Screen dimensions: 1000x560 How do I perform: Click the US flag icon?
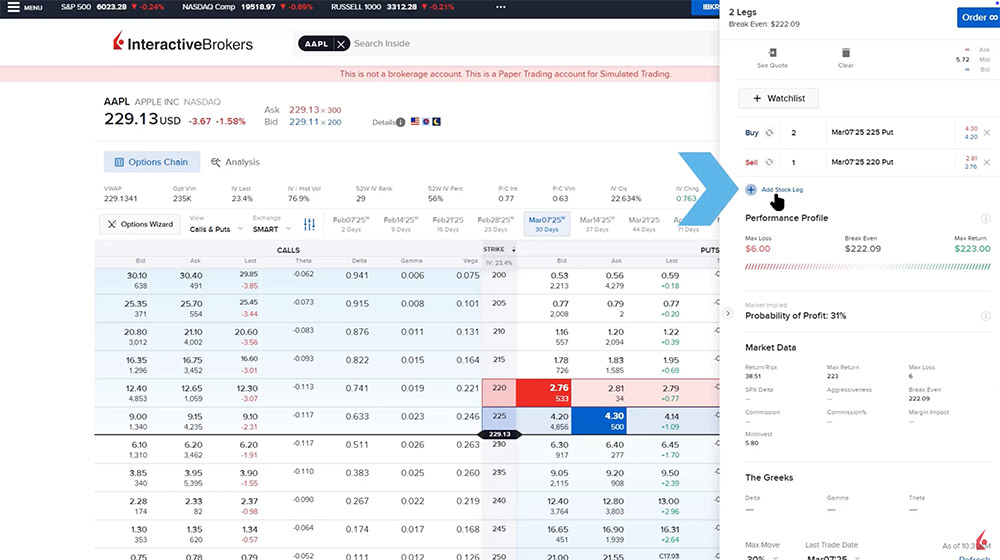coord(415,121)
